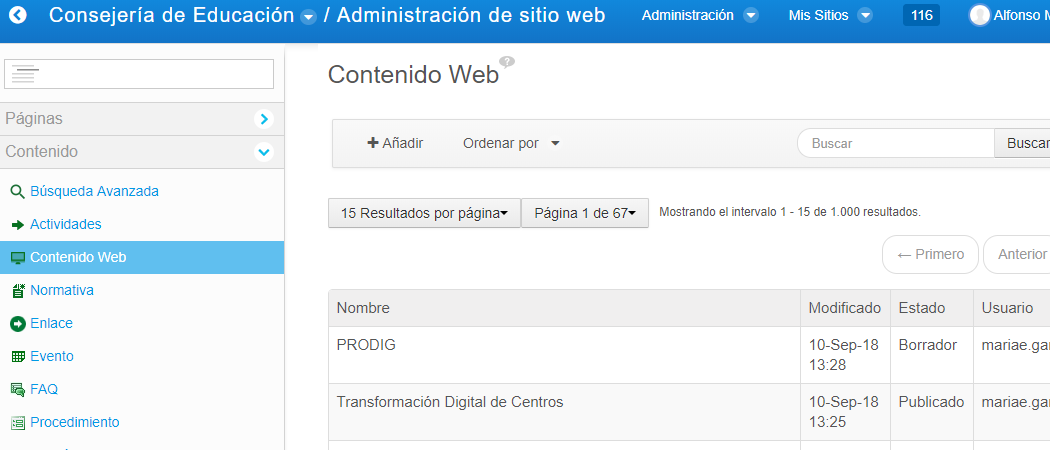The width and height of the screenshot is (1050, 450).
Task: Click the Buscar submit button
Action: click(1023, 143)
